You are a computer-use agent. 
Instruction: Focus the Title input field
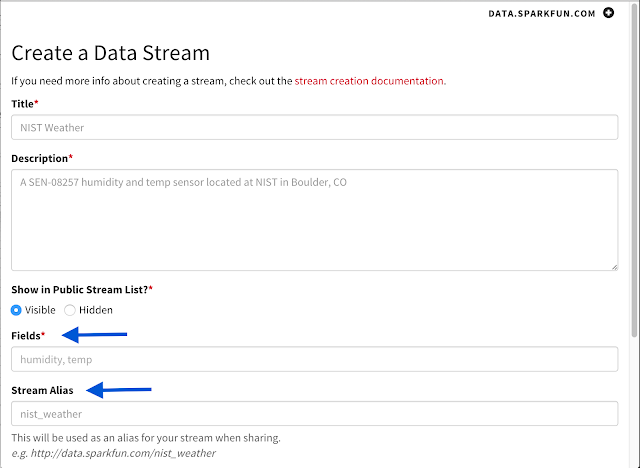tap(314, 127)
